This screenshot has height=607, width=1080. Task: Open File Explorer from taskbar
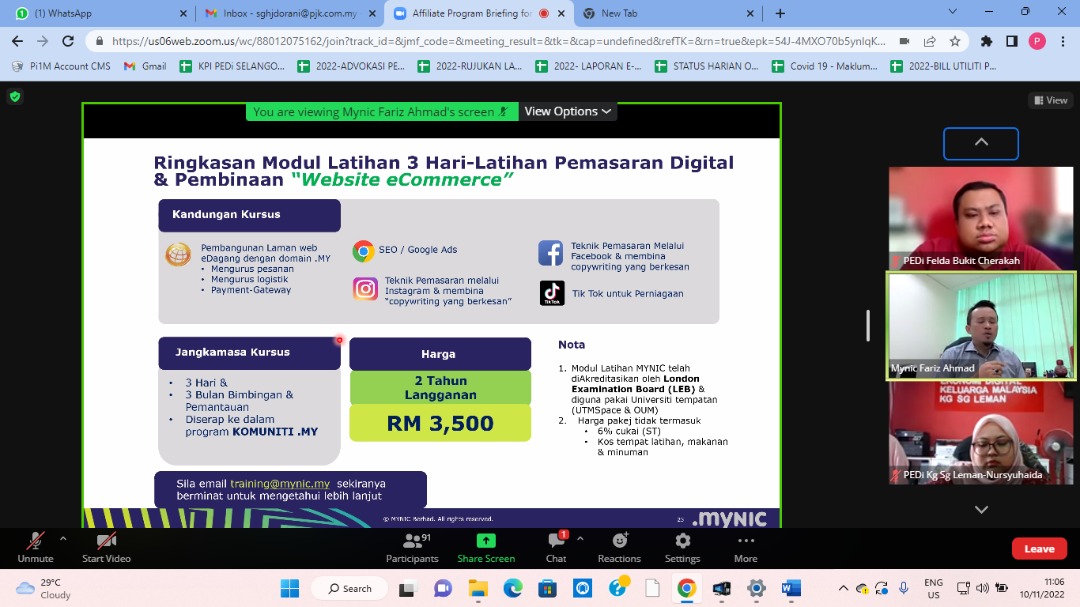[478, 588]
